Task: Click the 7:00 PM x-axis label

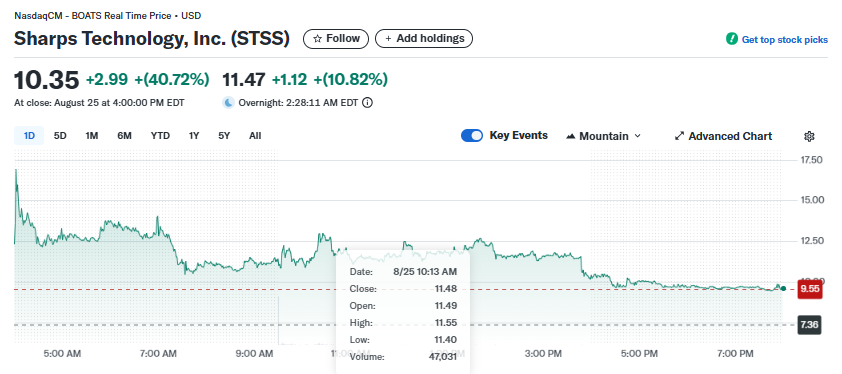Action: pos(737,354)
